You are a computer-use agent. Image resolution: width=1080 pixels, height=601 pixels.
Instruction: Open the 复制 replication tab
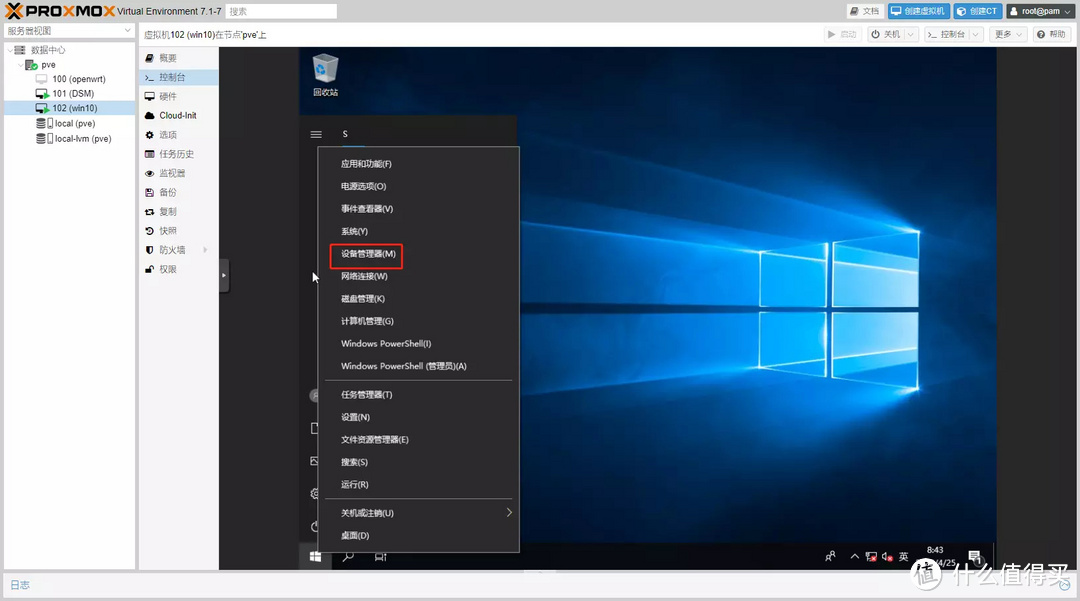(179, 212)
